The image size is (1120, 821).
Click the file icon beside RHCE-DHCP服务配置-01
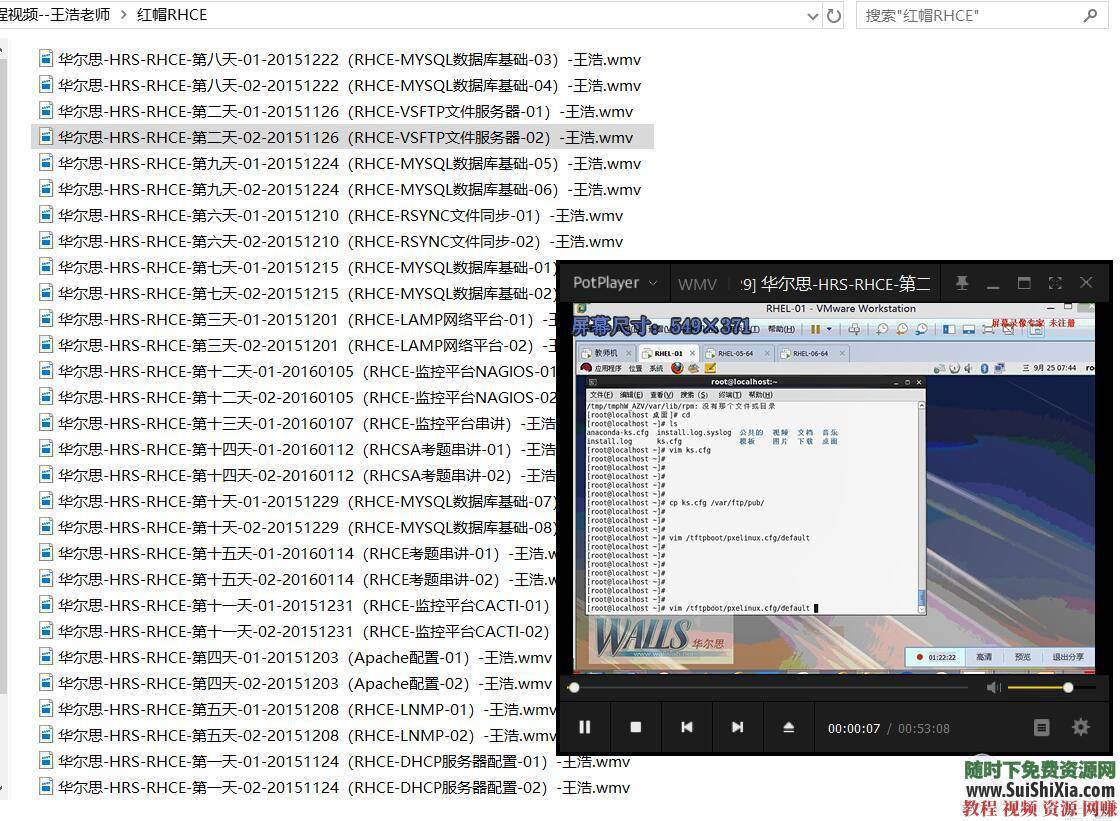tap(45, 761)
